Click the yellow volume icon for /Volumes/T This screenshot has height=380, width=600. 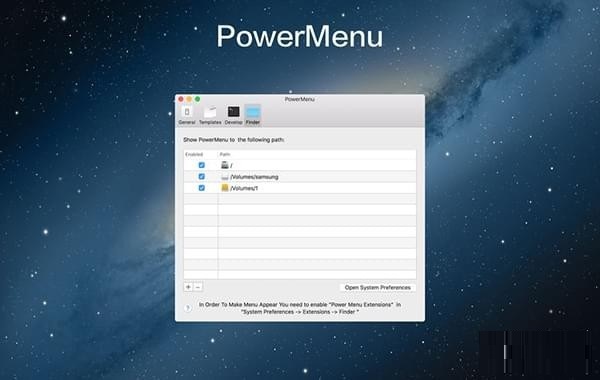(225, 188)
